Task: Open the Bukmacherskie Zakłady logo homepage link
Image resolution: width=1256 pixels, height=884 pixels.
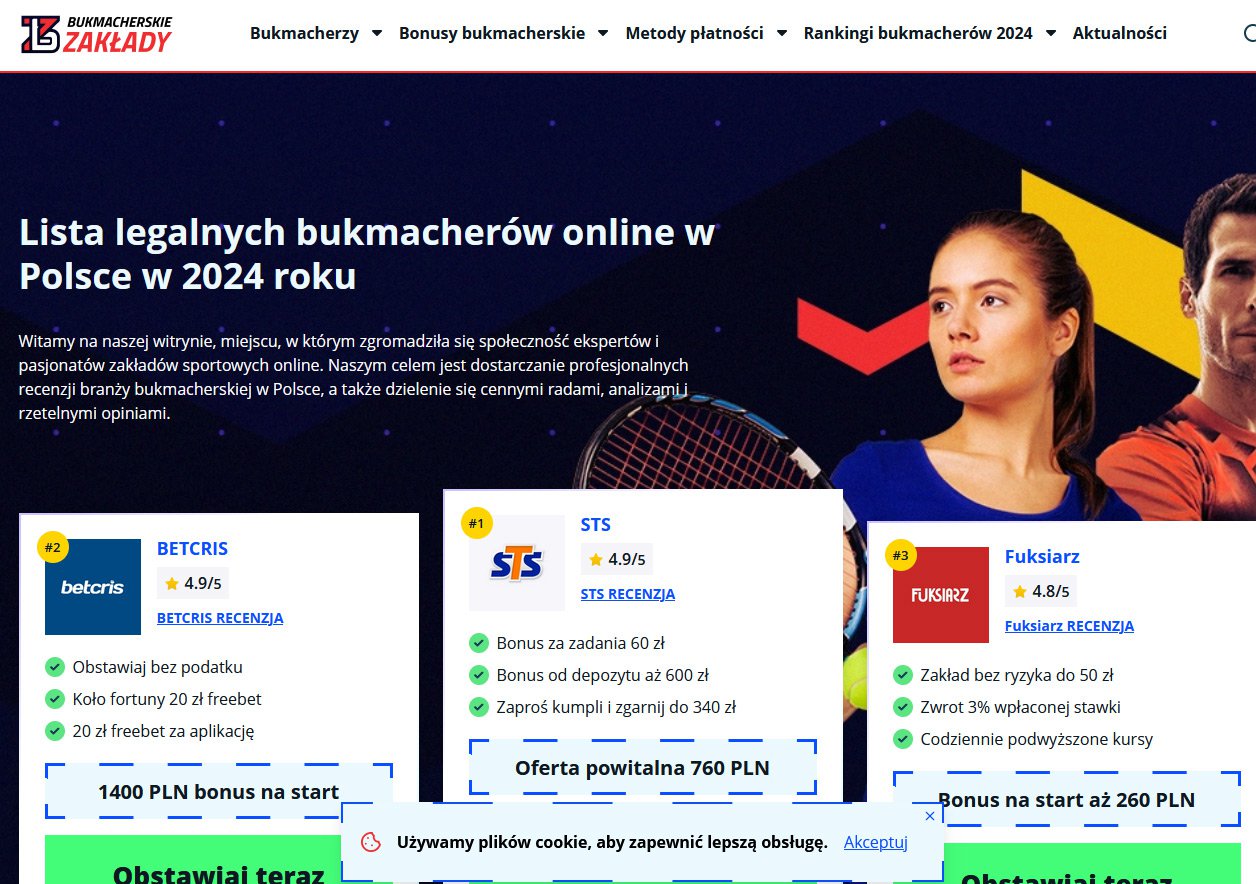Action: coord(96,34)
